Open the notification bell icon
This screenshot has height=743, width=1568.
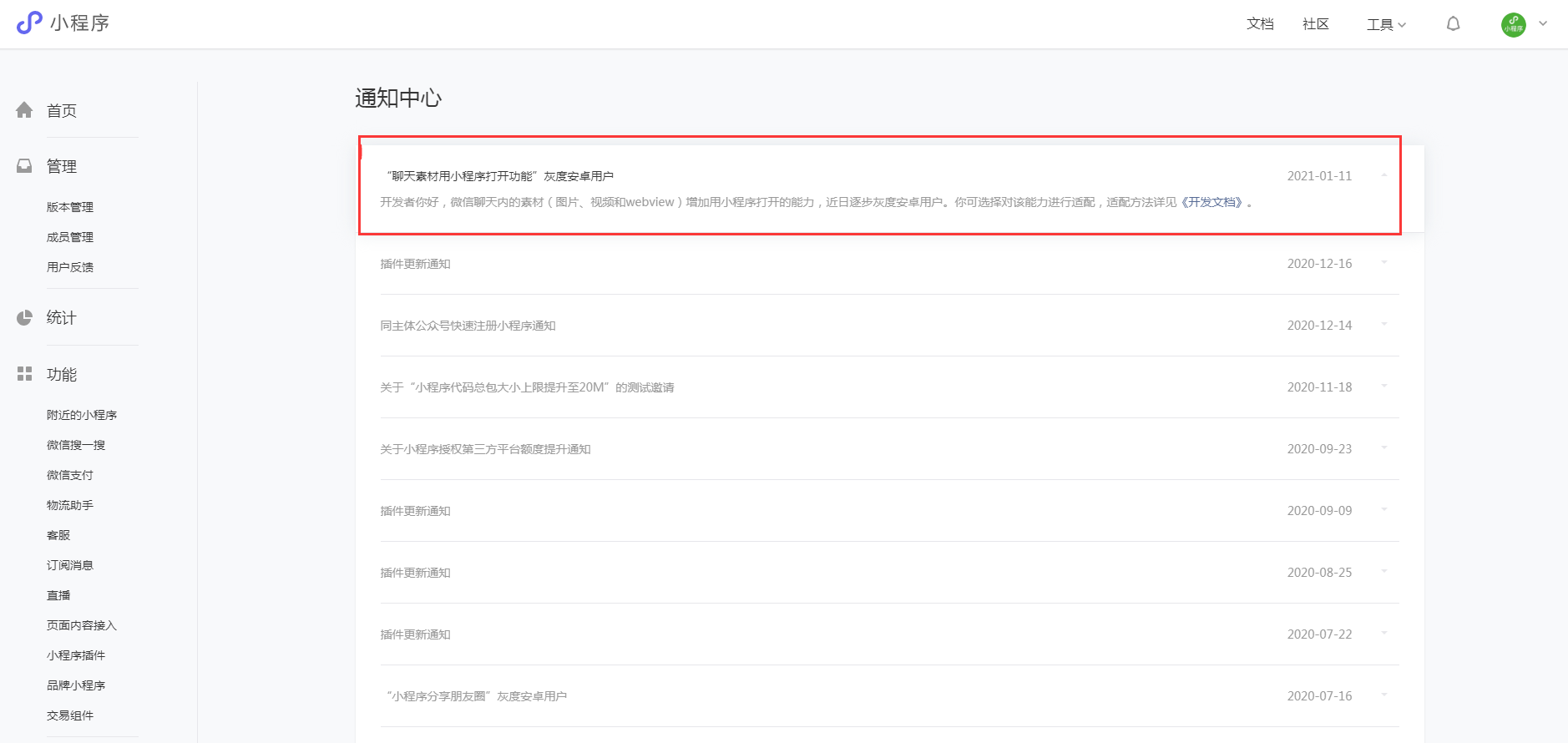pos(1453,24)
